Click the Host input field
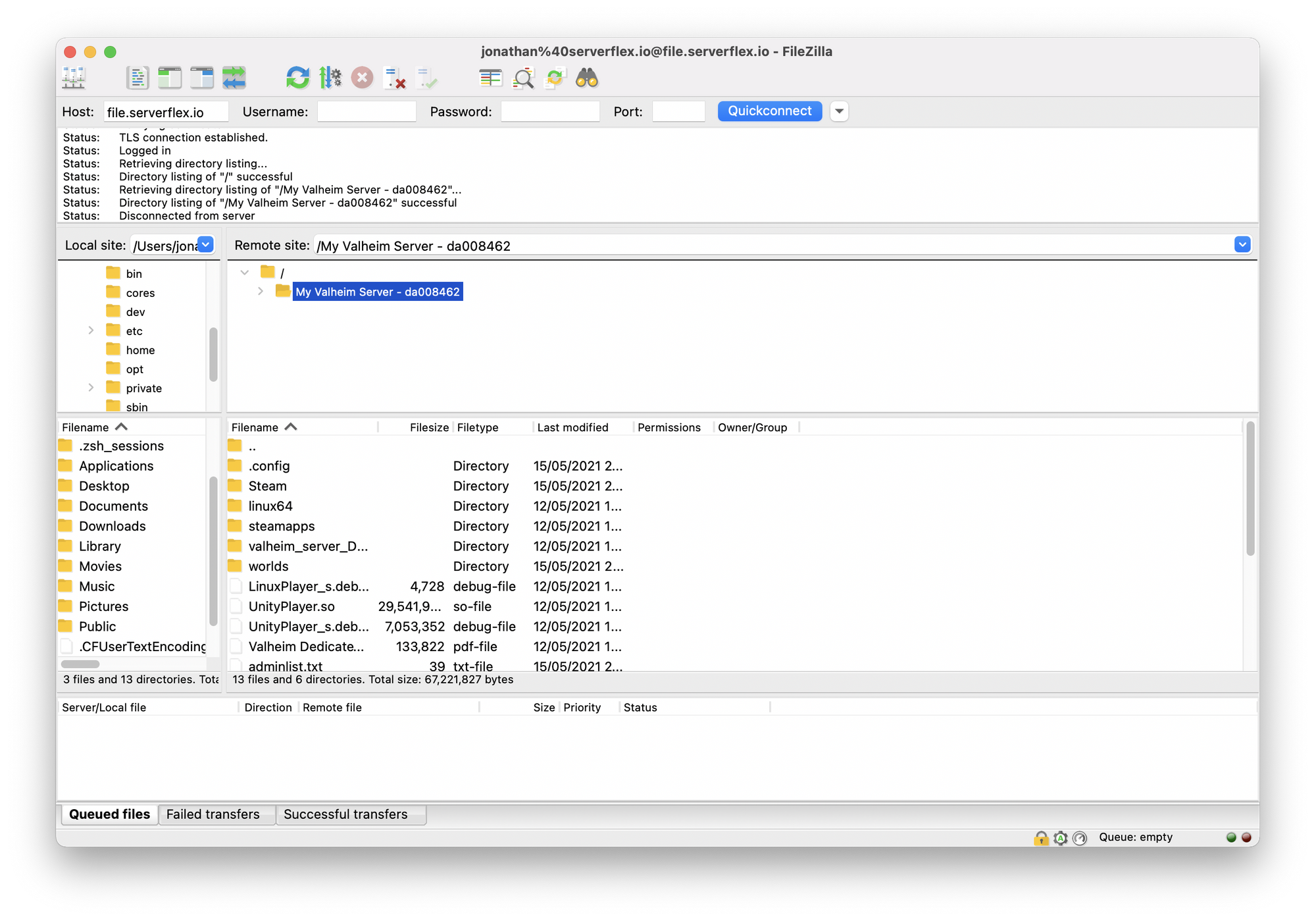 tap(166, 112)
